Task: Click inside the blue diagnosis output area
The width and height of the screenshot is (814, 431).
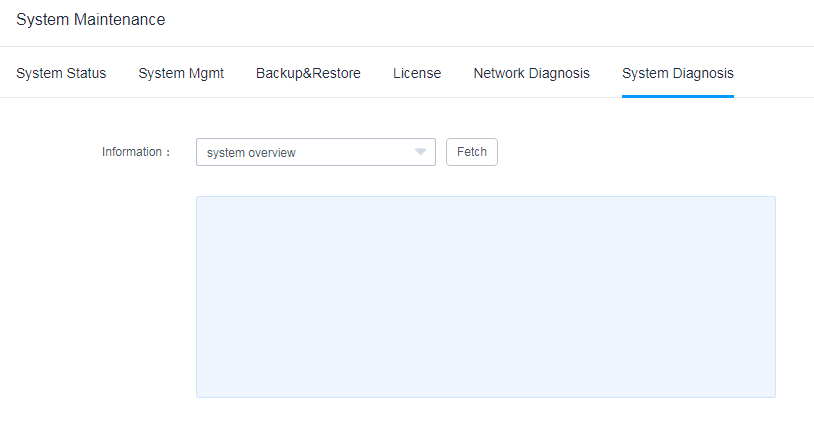Action: (486, 297)
